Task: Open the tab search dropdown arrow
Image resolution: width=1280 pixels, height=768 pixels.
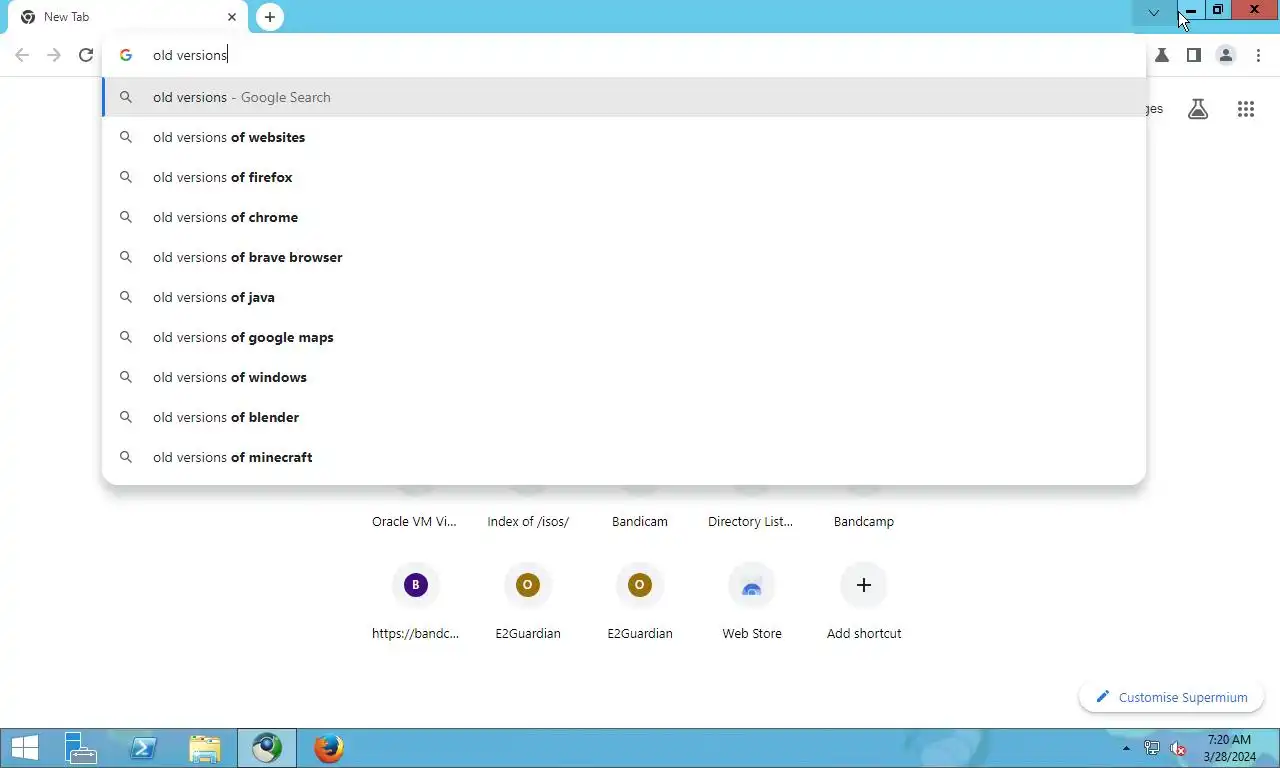Action: click(x=1154, y=12)
